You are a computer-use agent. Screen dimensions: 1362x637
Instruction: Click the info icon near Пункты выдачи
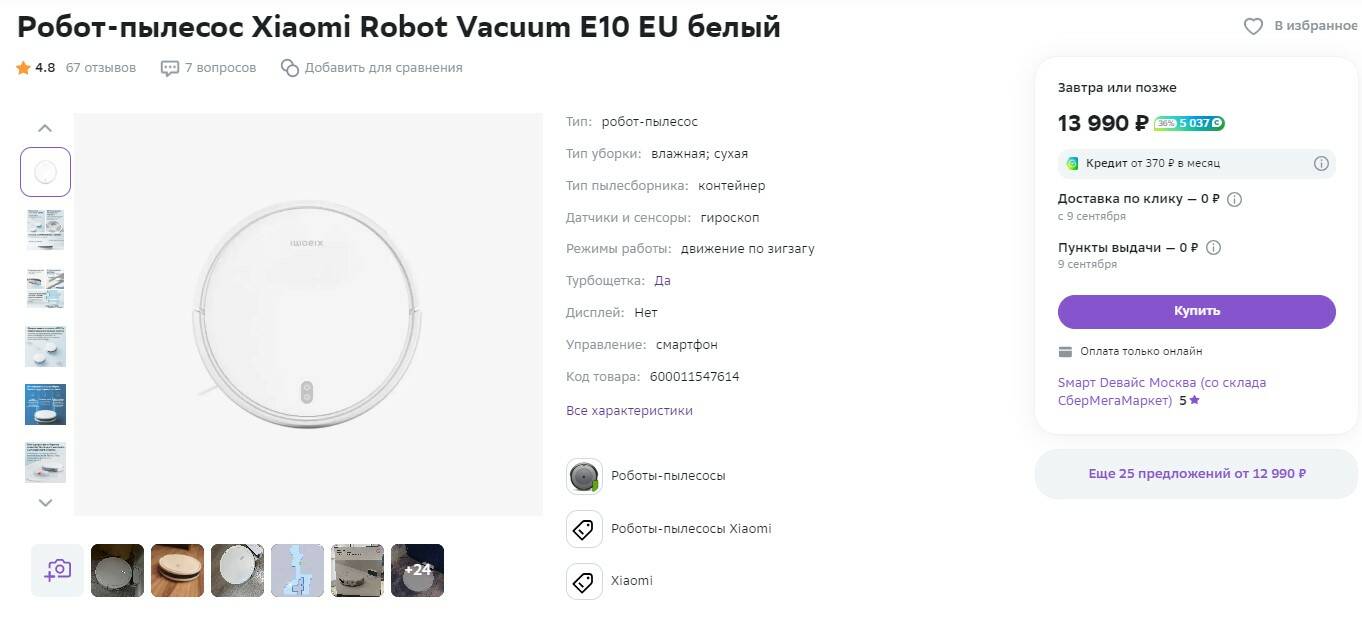1211,246
